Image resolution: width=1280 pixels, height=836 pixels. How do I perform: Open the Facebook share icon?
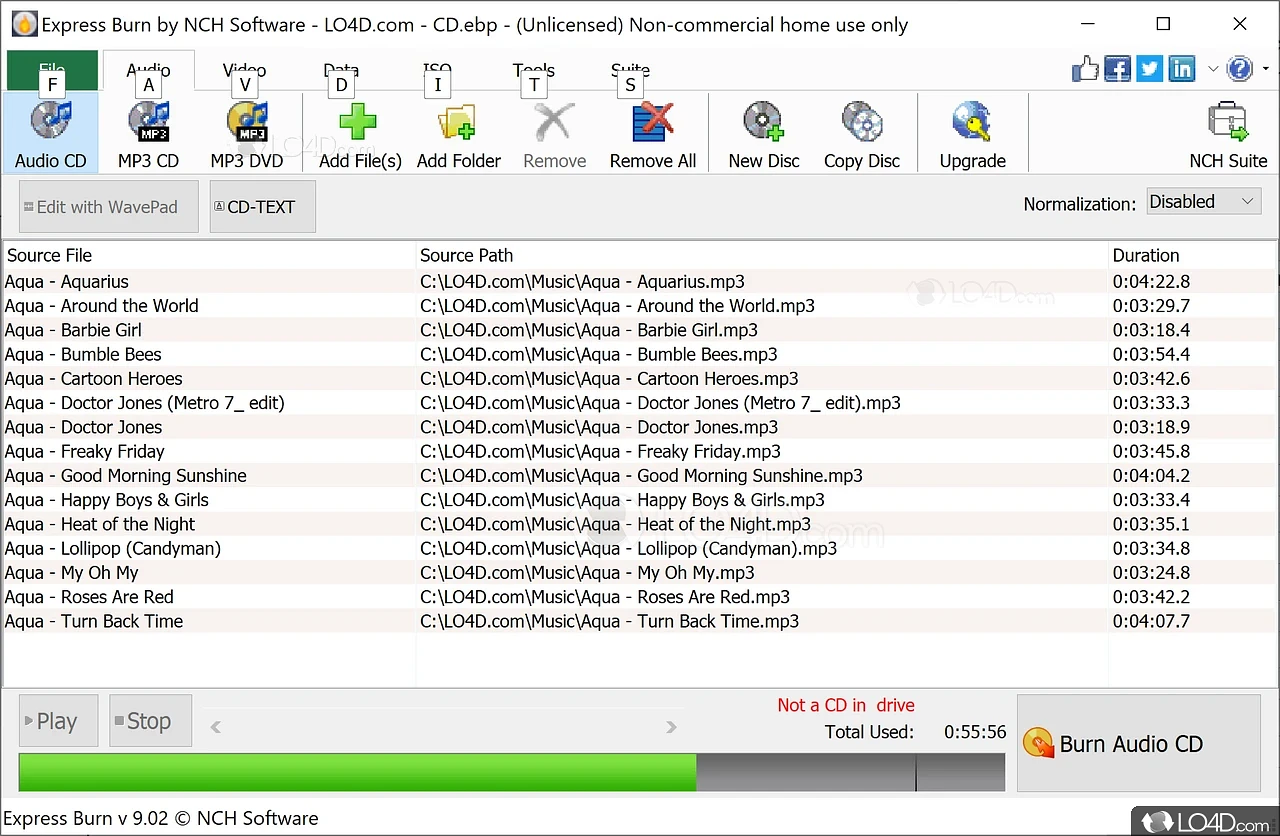point(1118,69)
